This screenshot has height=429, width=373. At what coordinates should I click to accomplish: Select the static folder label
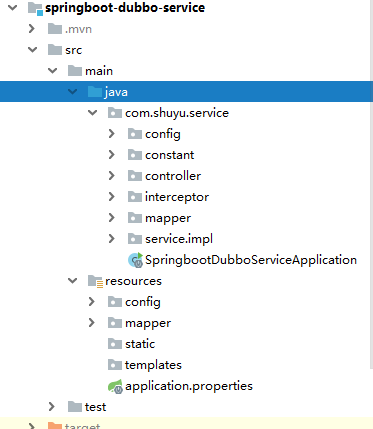(x=140, y=344)
